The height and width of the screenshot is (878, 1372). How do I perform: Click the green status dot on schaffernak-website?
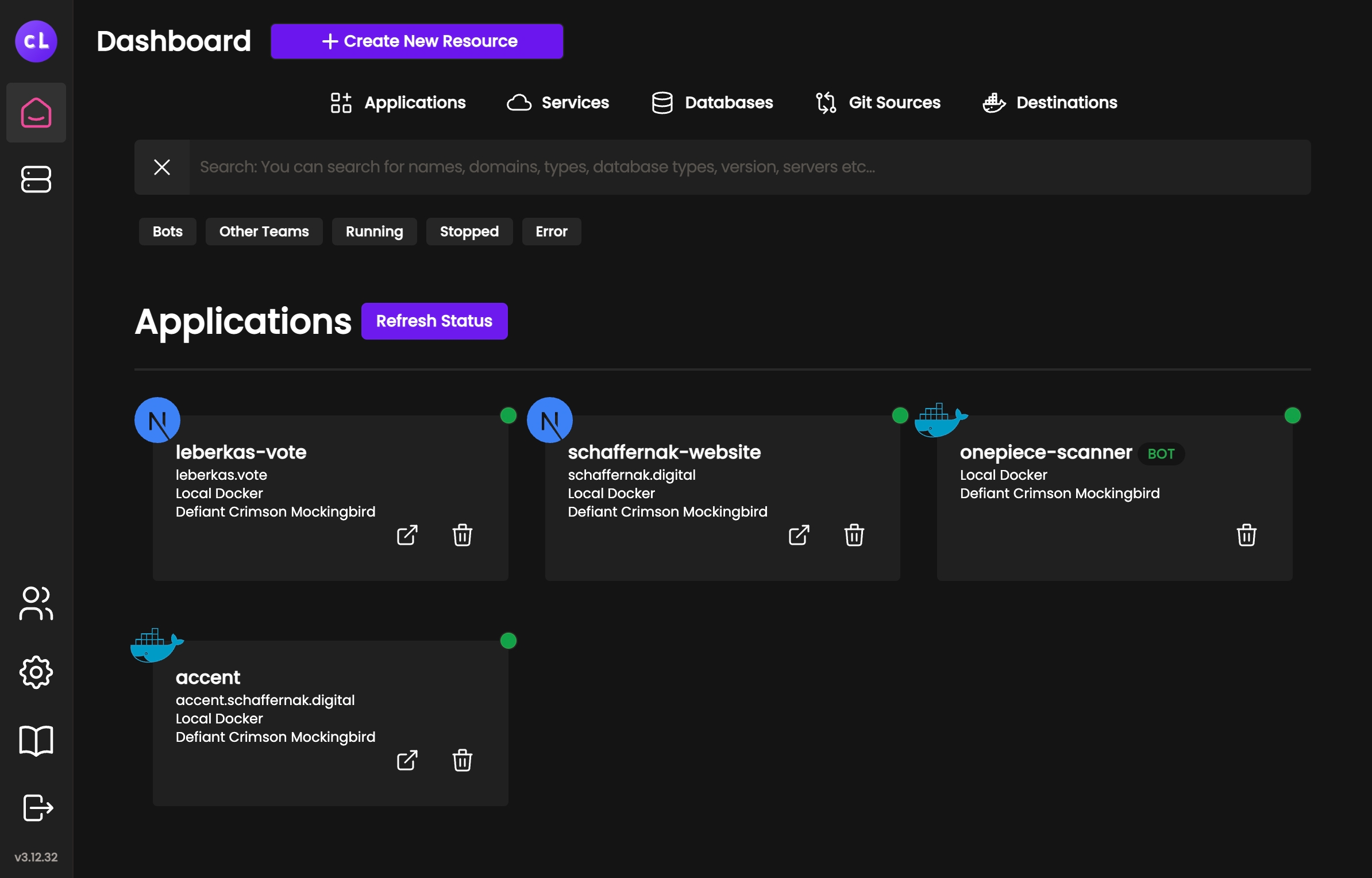(x=900, y=415)
